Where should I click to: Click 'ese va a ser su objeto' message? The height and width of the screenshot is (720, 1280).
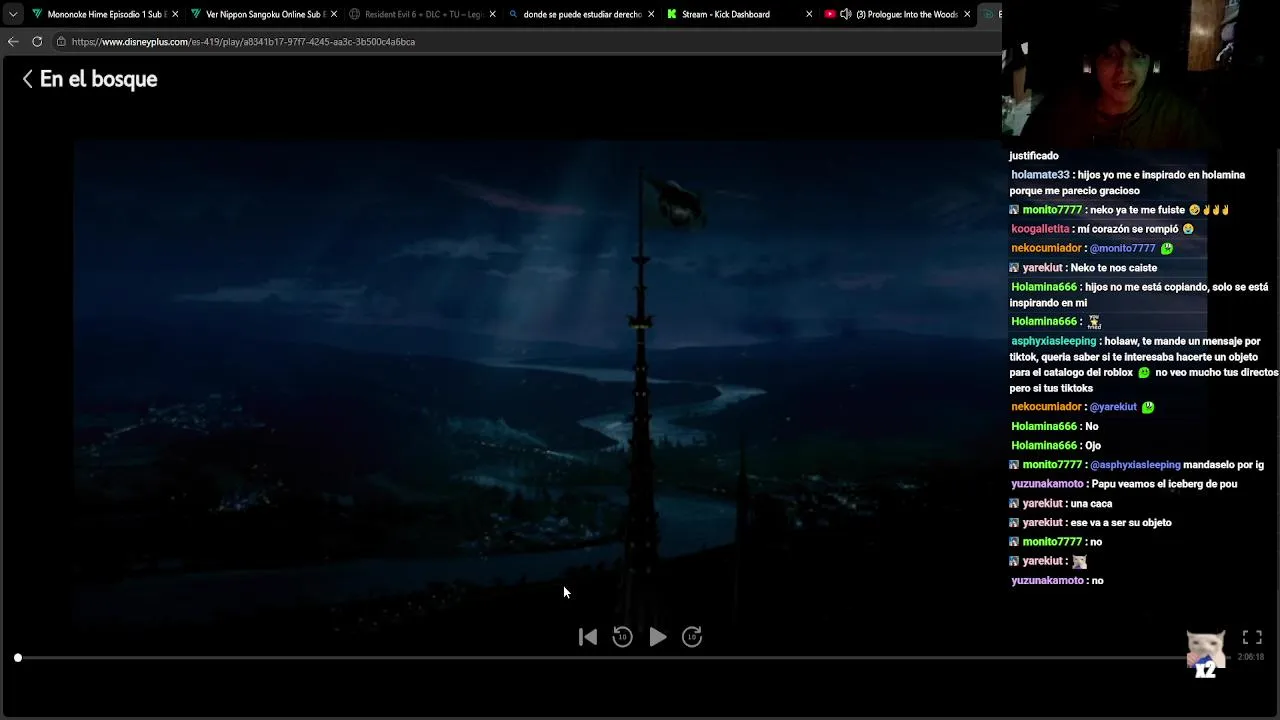(x=1120, y=523)
